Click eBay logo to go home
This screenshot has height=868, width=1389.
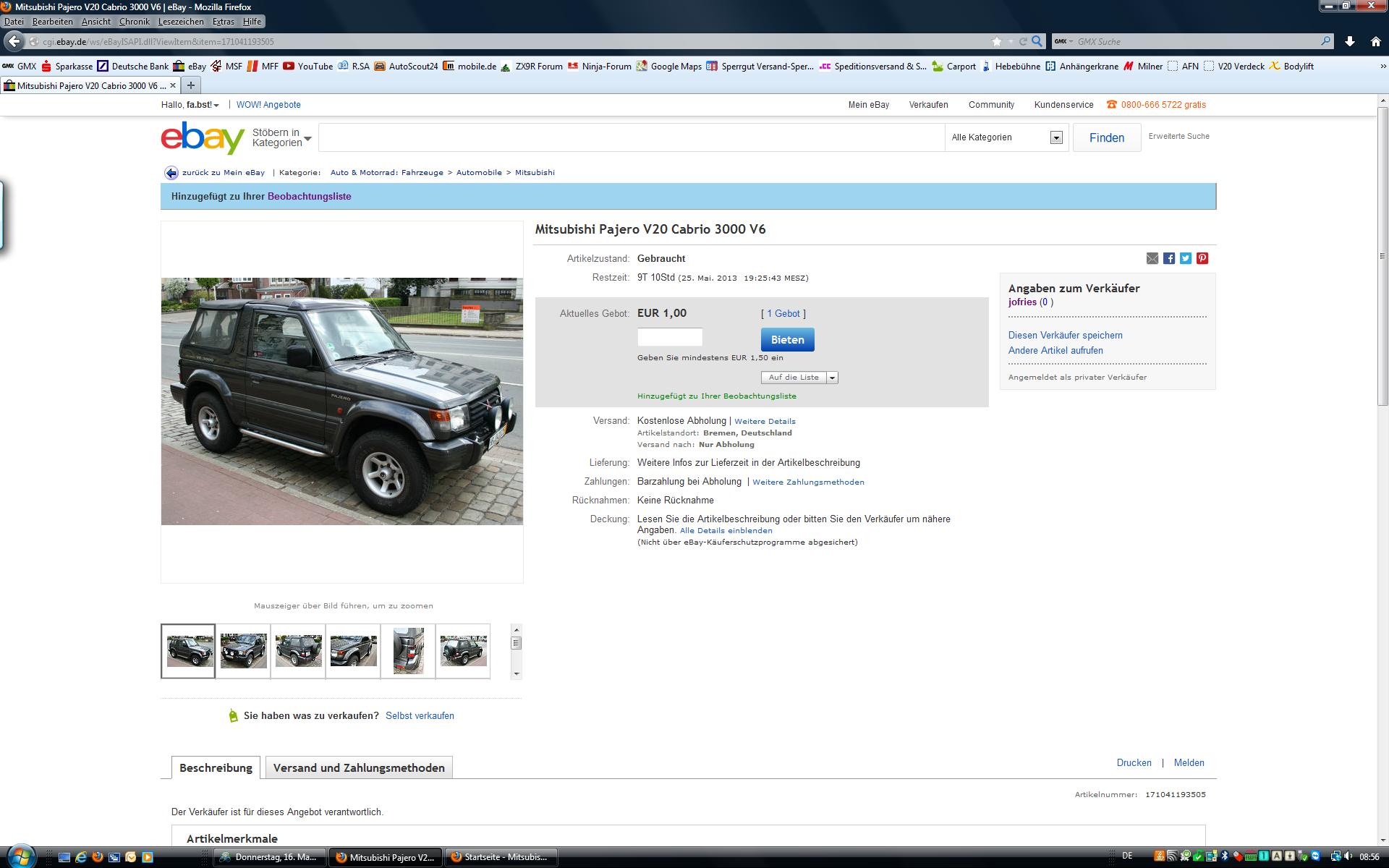[203, 137]
